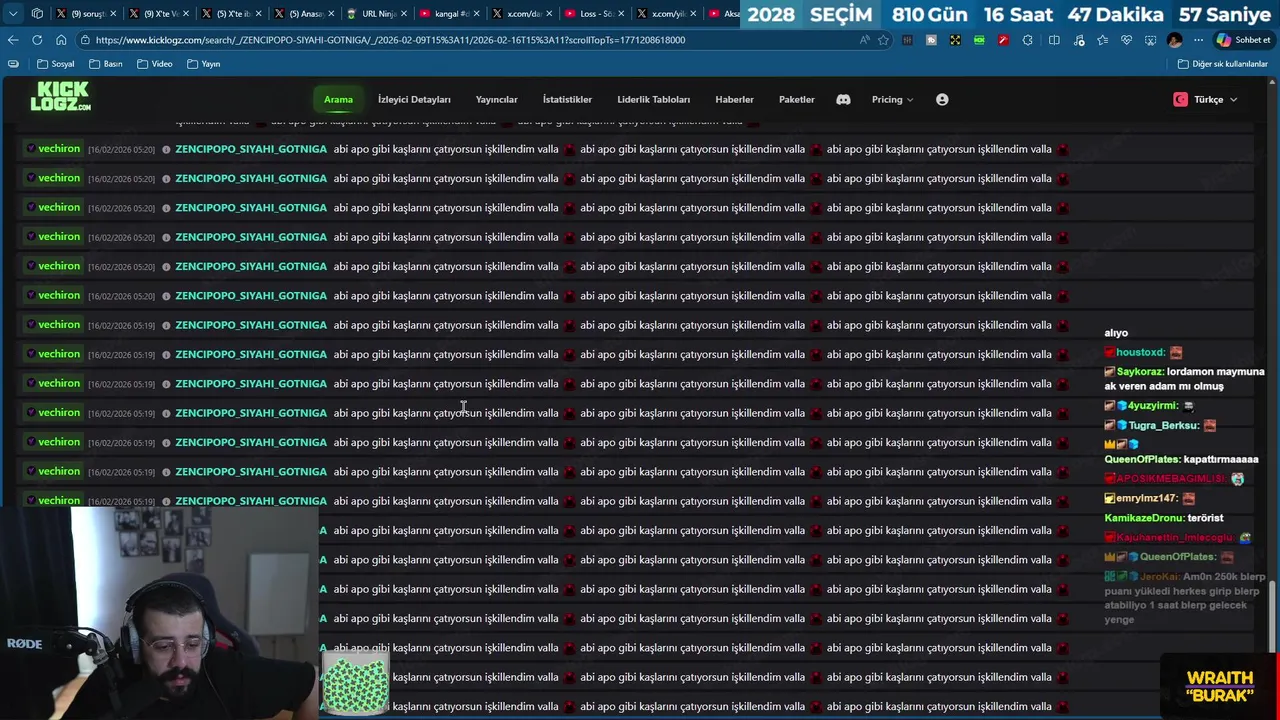Close the URL Ninja tab
The image size is (1280, 720).
[404, 14]
